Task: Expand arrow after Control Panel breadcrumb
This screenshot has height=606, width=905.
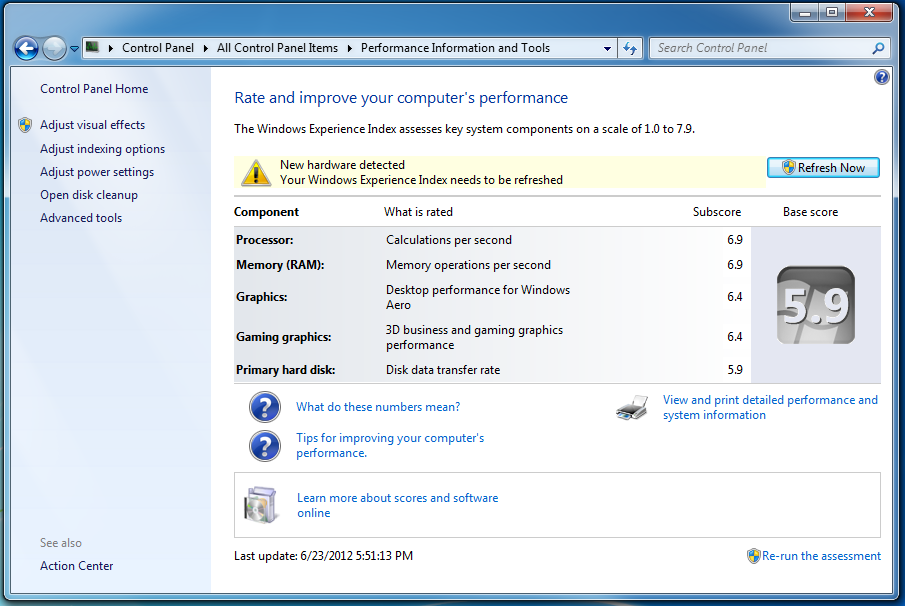Action: pyautogui.click(x=205, y=48)
